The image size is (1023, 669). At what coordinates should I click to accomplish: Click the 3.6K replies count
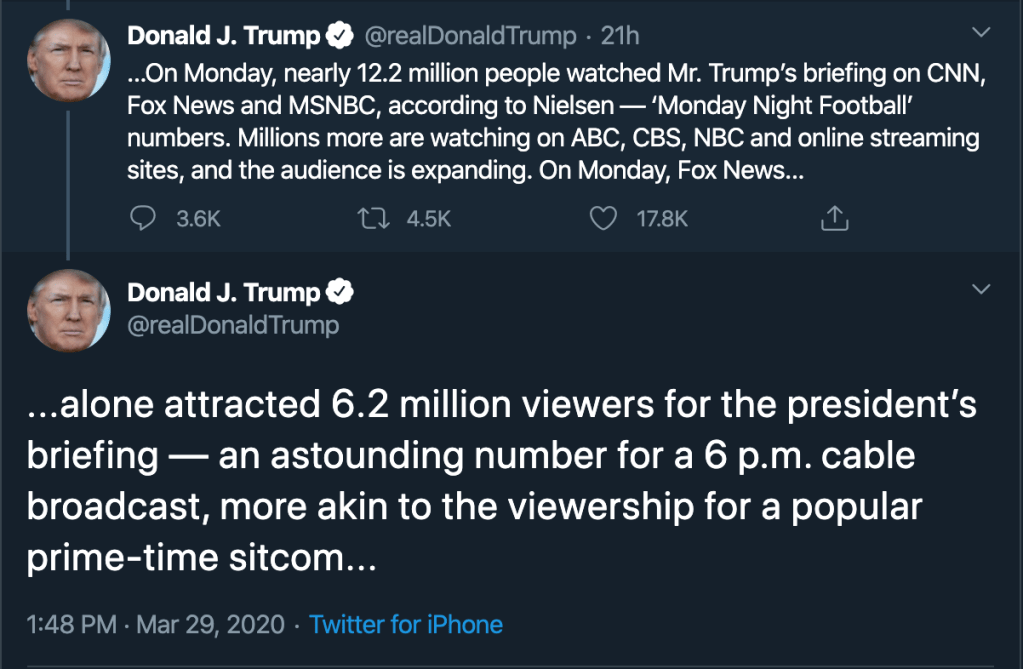coord(198,218)
